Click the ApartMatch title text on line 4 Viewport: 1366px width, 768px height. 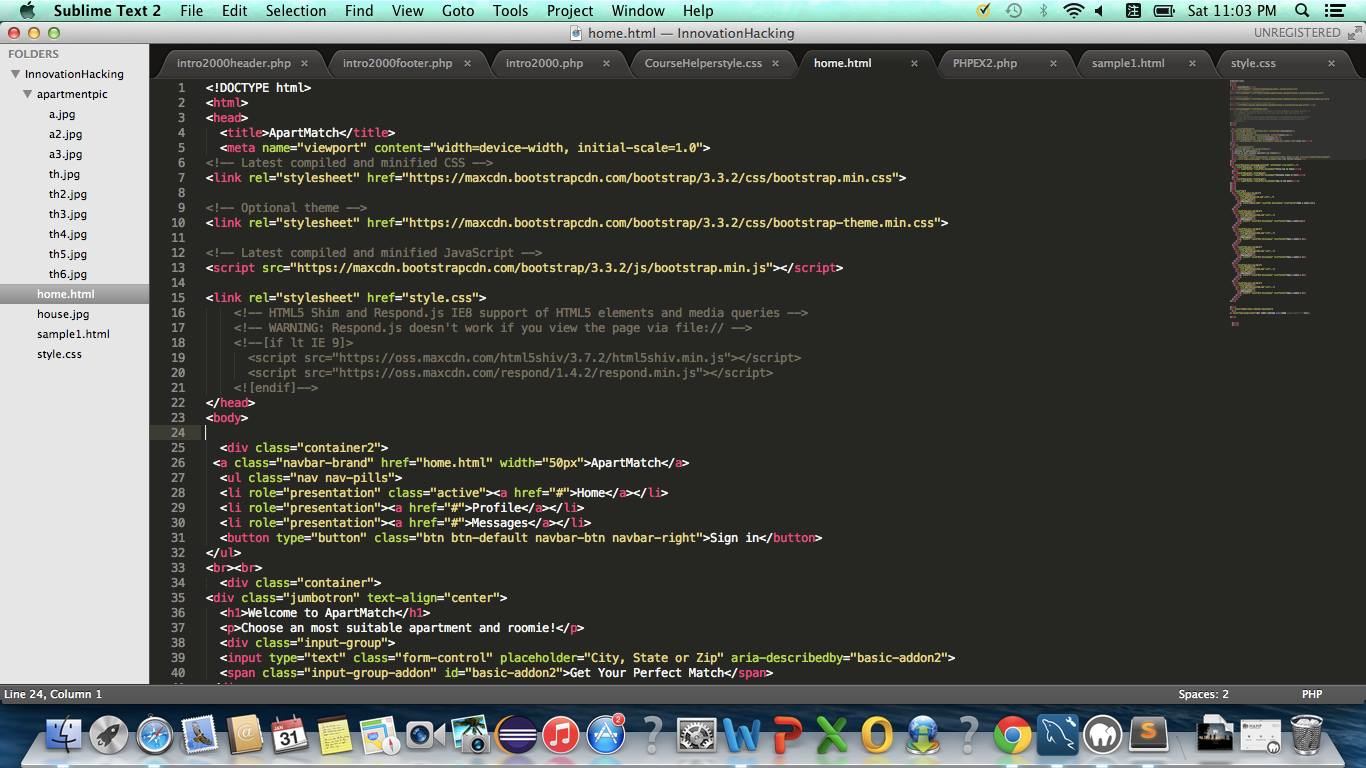[303, 133]
